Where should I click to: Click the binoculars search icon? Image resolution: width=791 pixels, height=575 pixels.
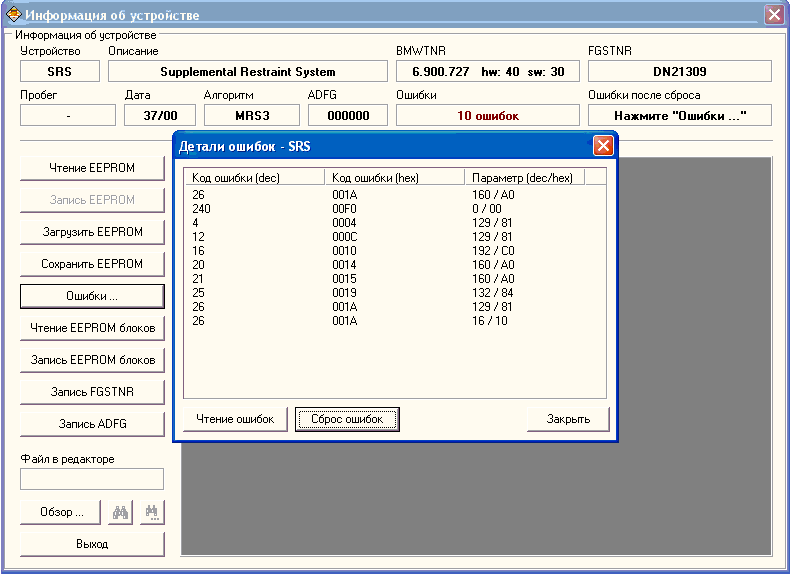pos(121,512)
